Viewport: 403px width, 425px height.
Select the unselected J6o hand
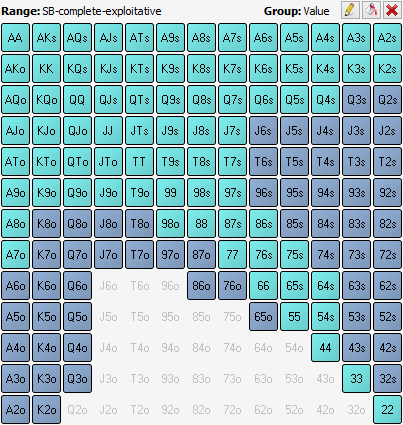[x=108, y=286]
